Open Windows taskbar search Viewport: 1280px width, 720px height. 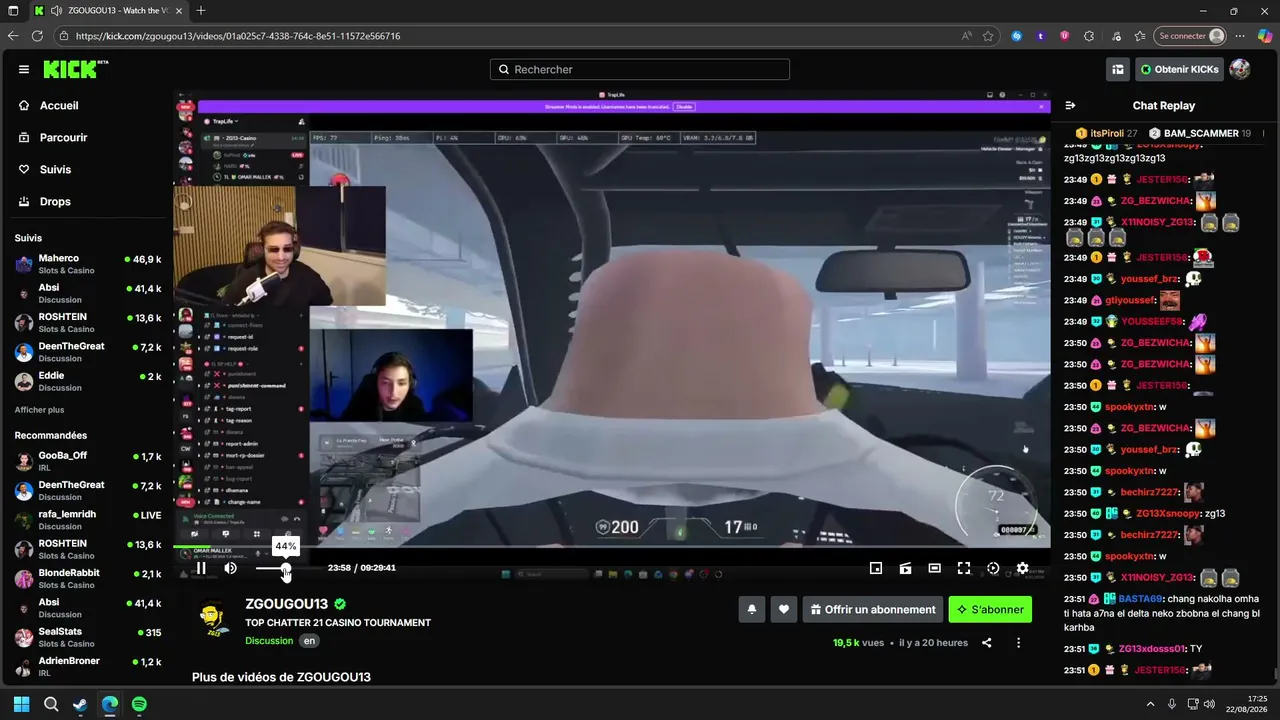coord(51,704)
